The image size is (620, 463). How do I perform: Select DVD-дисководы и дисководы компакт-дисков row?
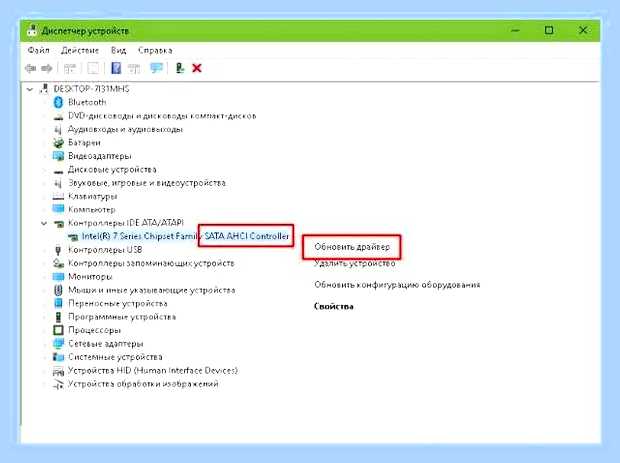[162, 116]
